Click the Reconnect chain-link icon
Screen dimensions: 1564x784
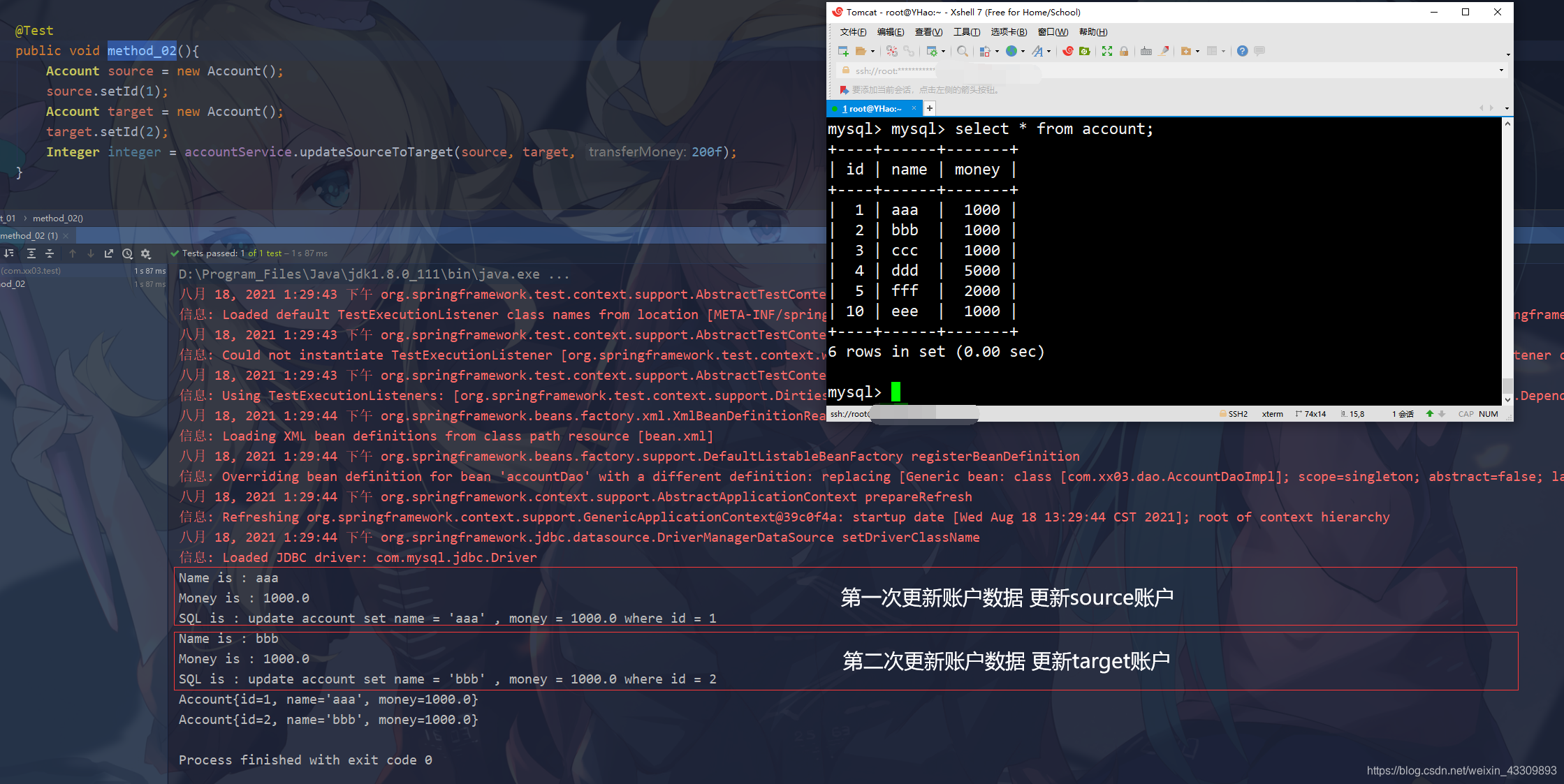(x=909, y=51)
